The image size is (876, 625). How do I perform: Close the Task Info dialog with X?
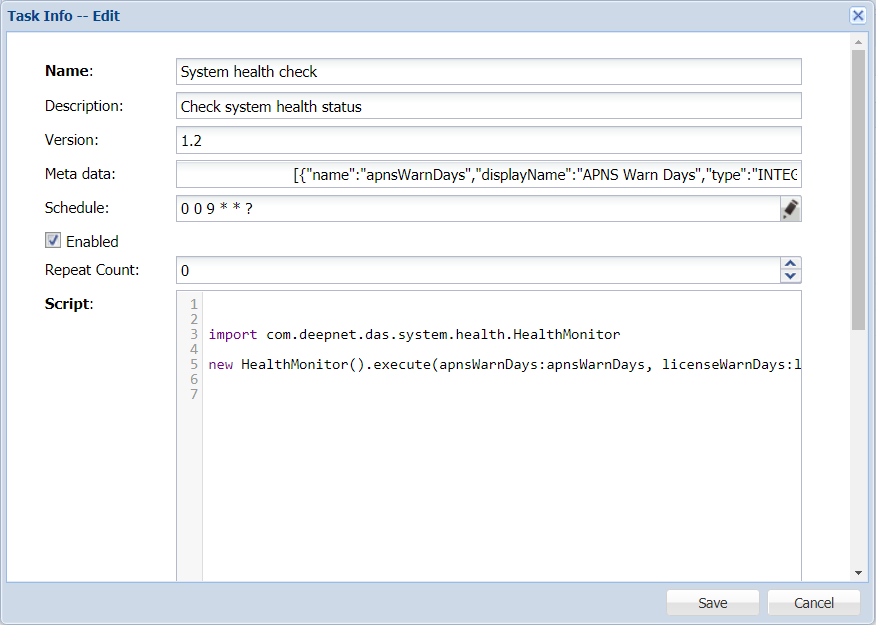(x=858, y=15)
